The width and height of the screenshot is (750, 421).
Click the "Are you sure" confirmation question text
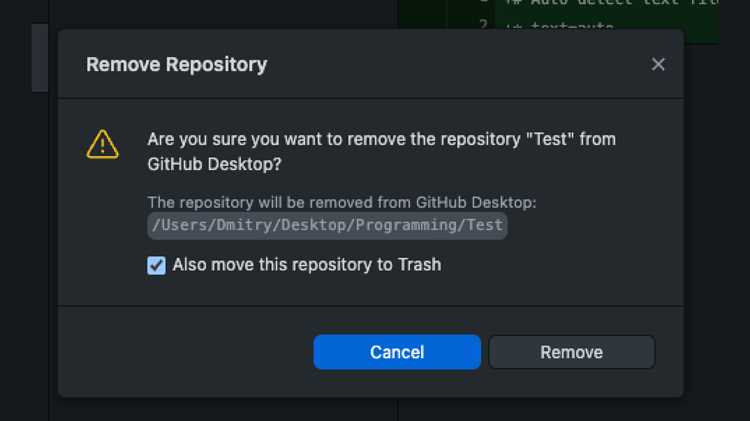pyautogui.click(x=381, y=151)
